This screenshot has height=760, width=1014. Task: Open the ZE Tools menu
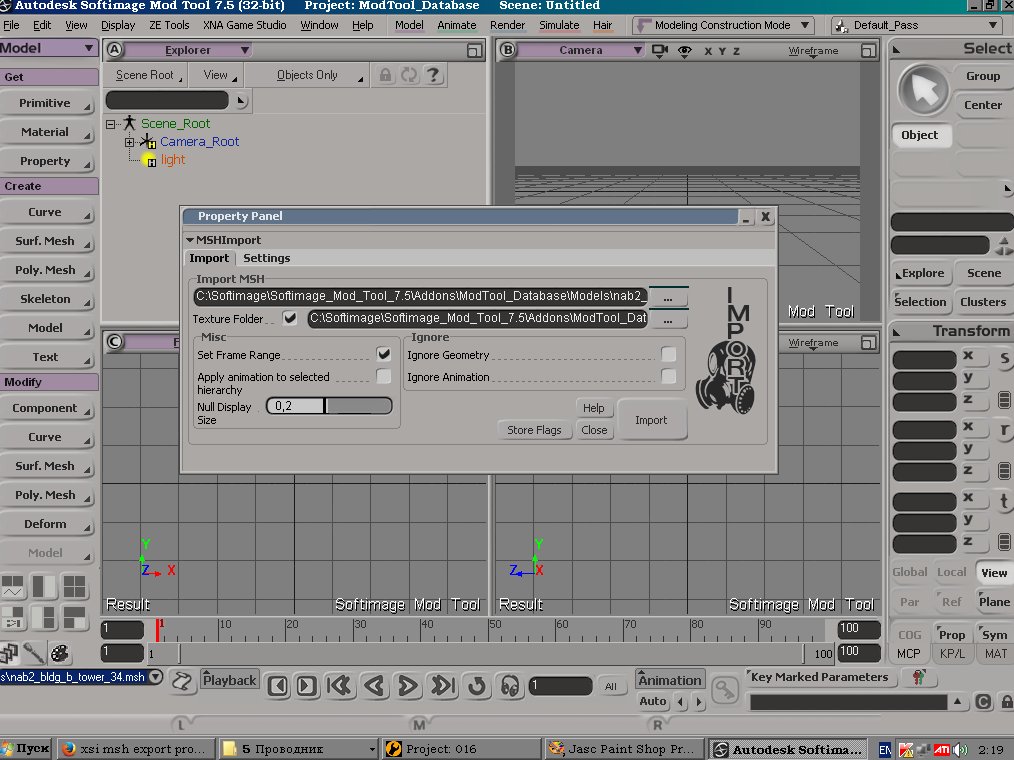point(169,25)
